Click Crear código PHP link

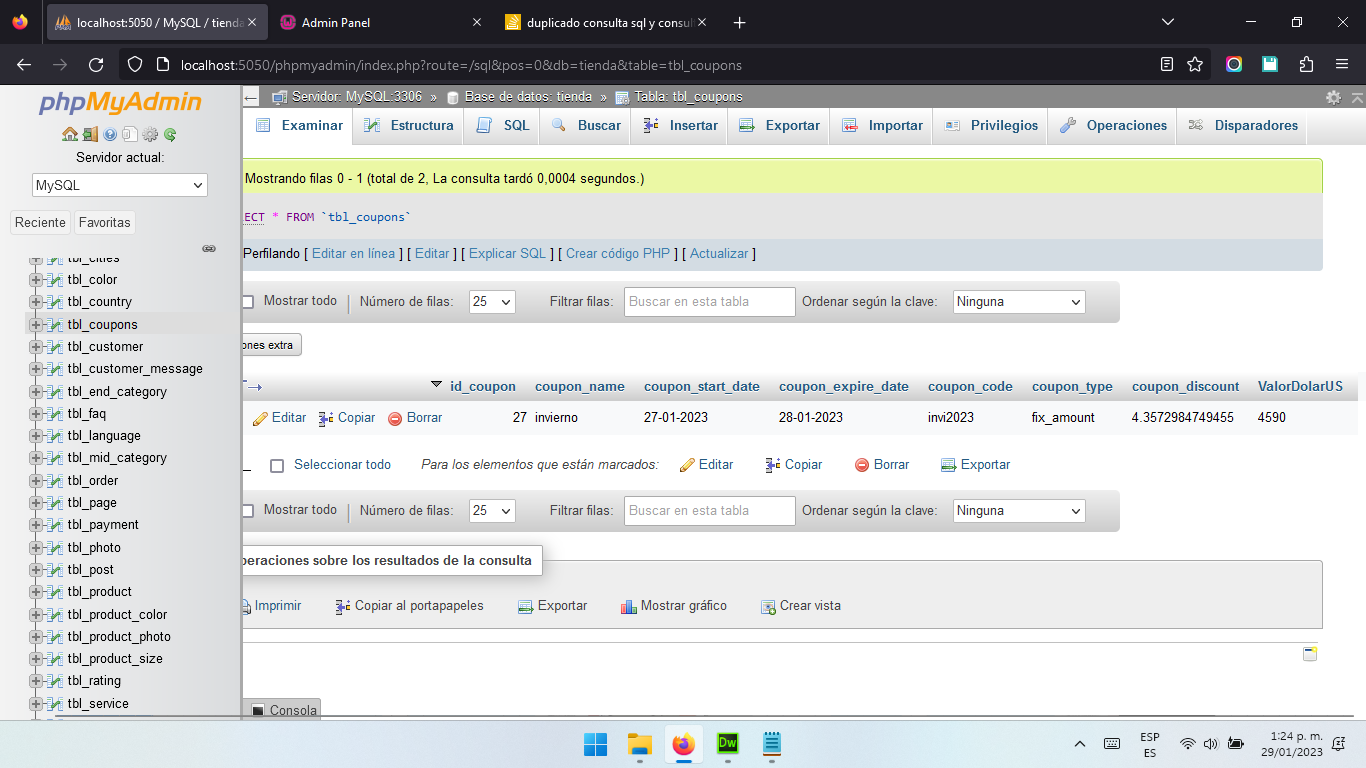(618, 253)
